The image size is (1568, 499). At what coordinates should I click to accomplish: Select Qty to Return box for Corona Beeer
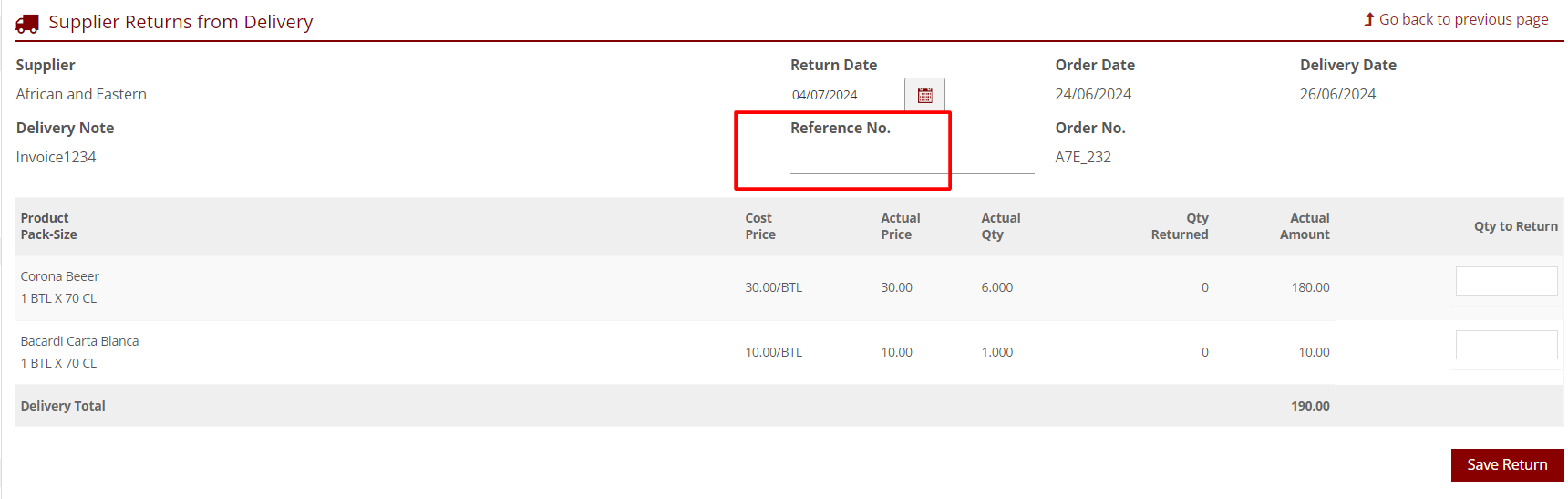point(1506,281)
